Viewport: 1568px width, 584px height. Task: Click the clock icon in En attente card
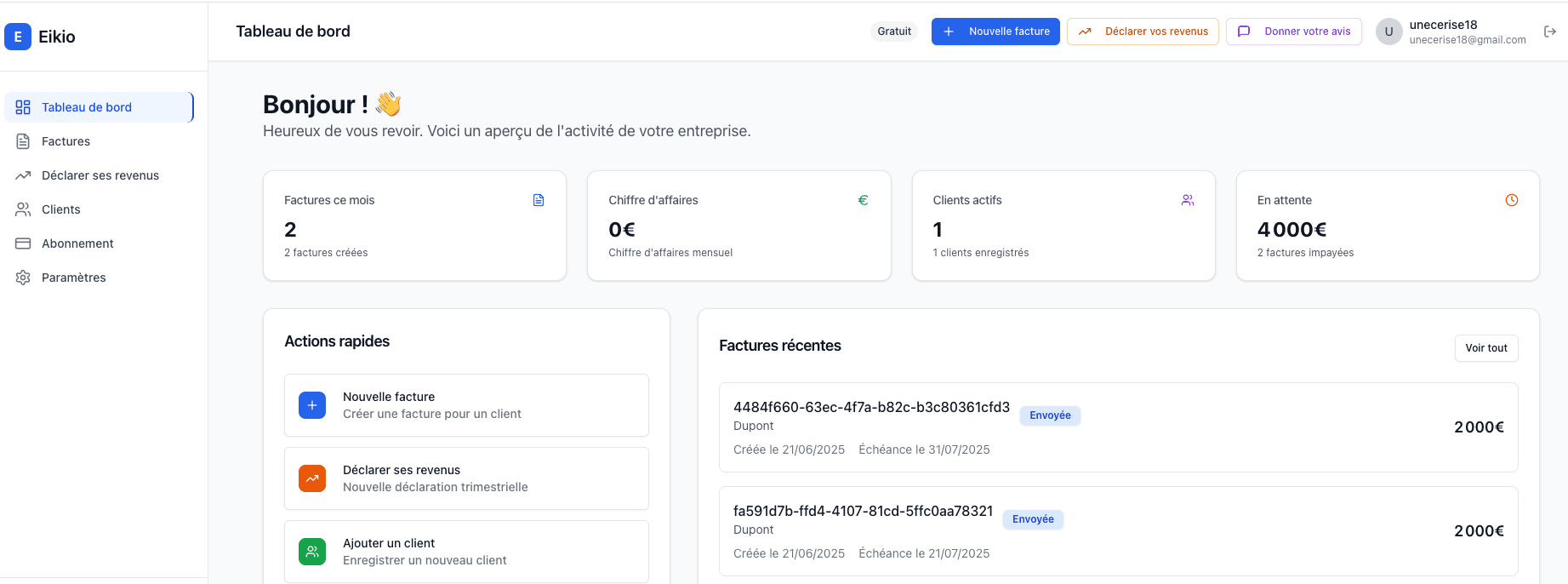pyautogui.click(x=1511, y=200)
